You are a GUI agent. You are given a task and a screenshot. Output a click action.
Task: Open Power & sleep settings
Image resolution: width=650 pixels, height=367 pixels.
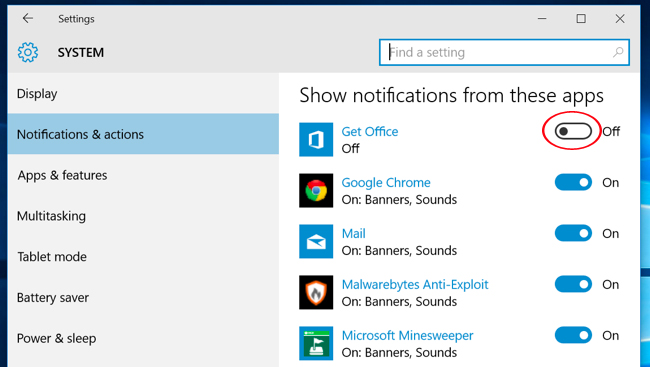click(x=143, y=338)
